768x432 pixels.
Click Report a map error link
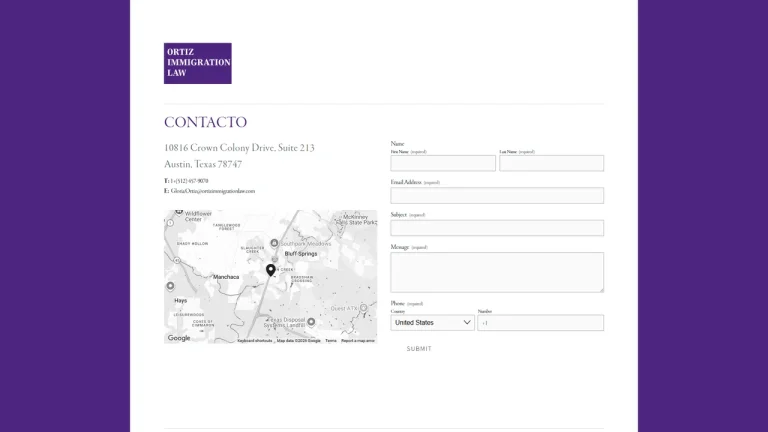358,340
